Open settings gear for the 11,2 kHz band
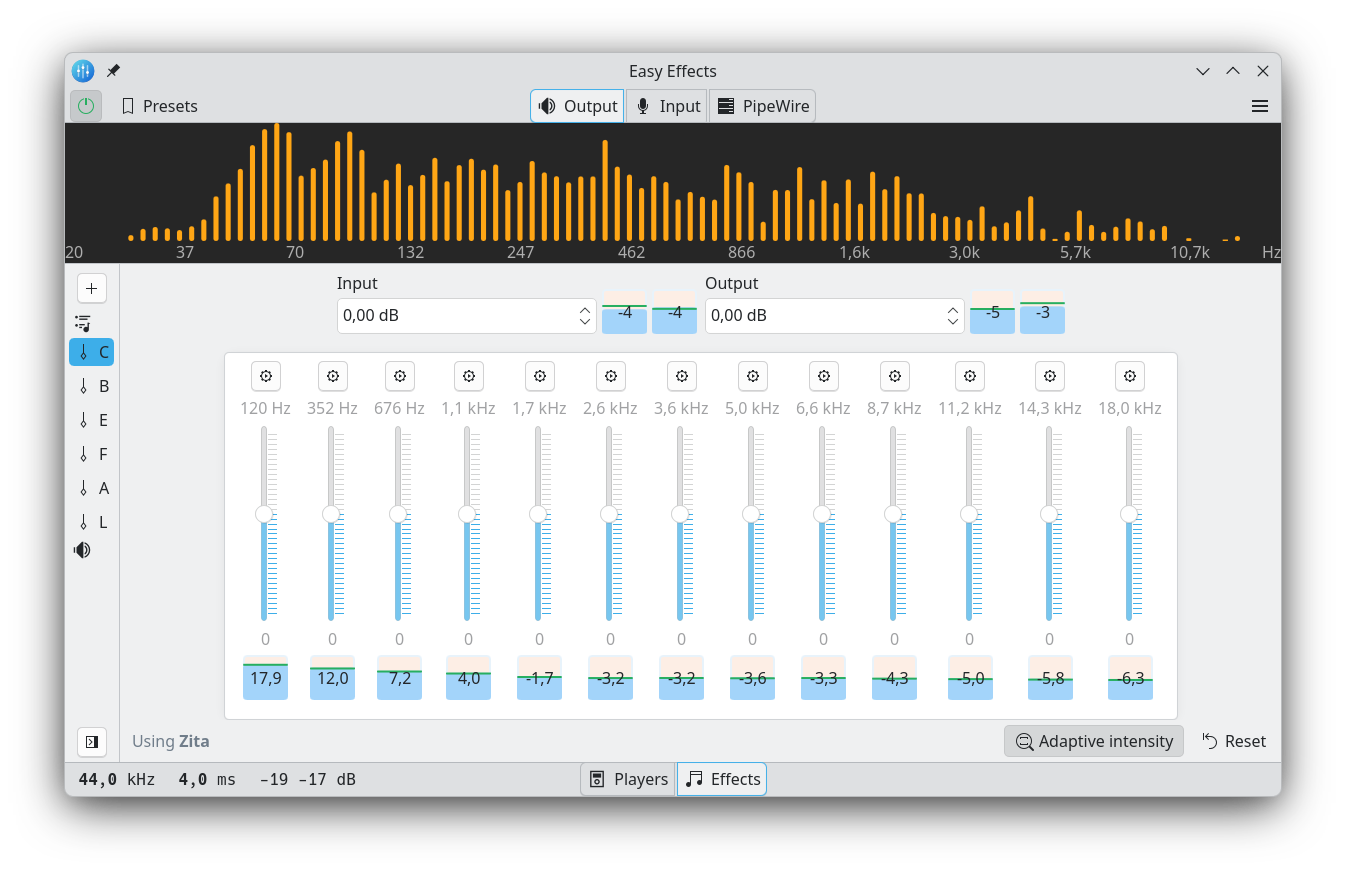This screenshot has height=873, width=1346. pyautogui.click(x=969, y=376)
